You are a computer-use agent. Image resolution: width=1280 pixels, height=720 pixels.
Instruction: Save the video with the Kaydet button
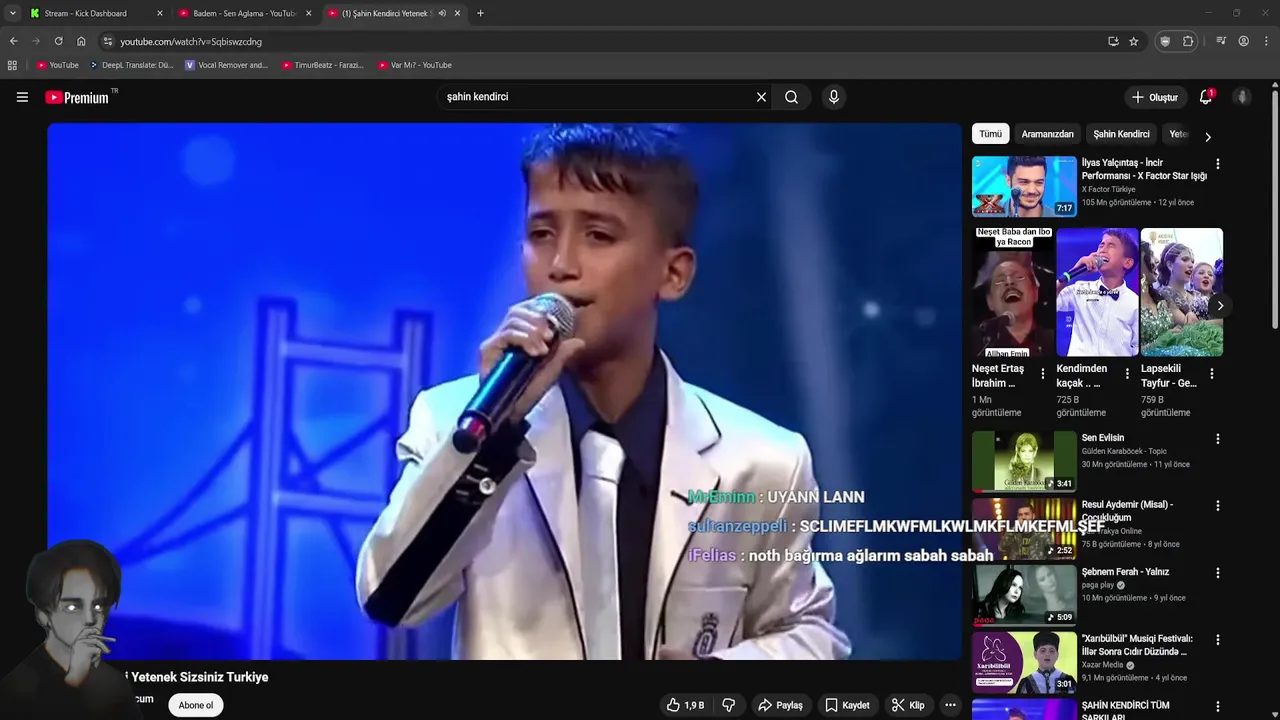coord(847,705)
